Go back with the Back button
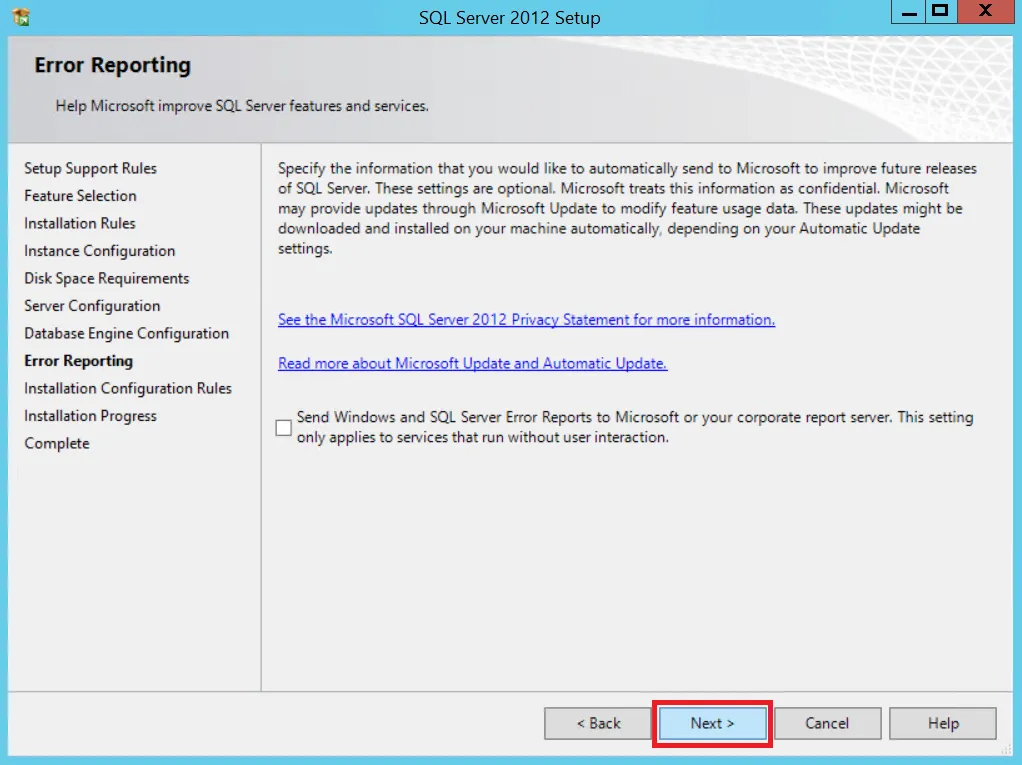 tap(598, 723)
